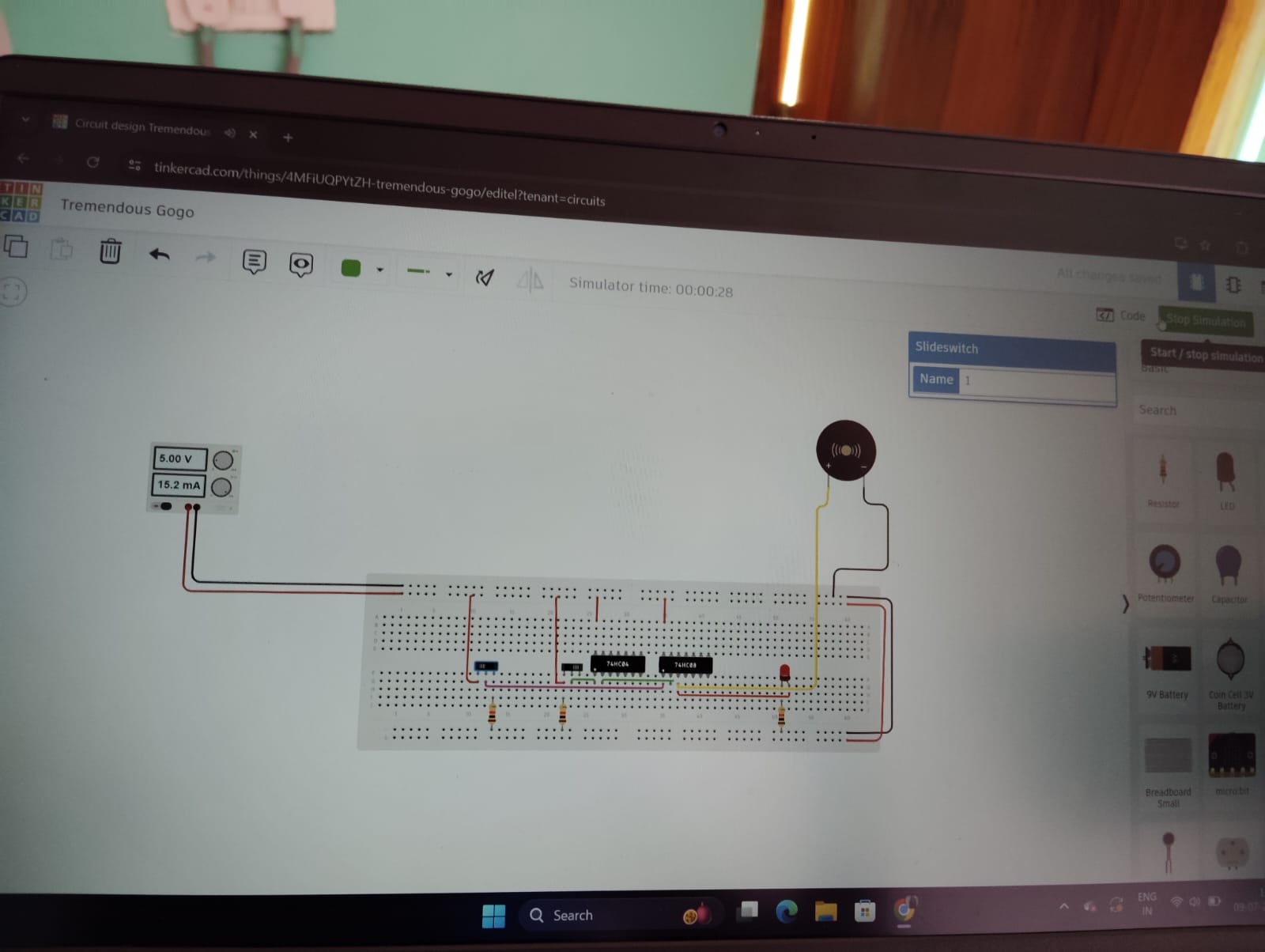This screenshot has width=1265, height=952.
Task: Open the wire type dropdown arrow
Action: pos(449,274)
